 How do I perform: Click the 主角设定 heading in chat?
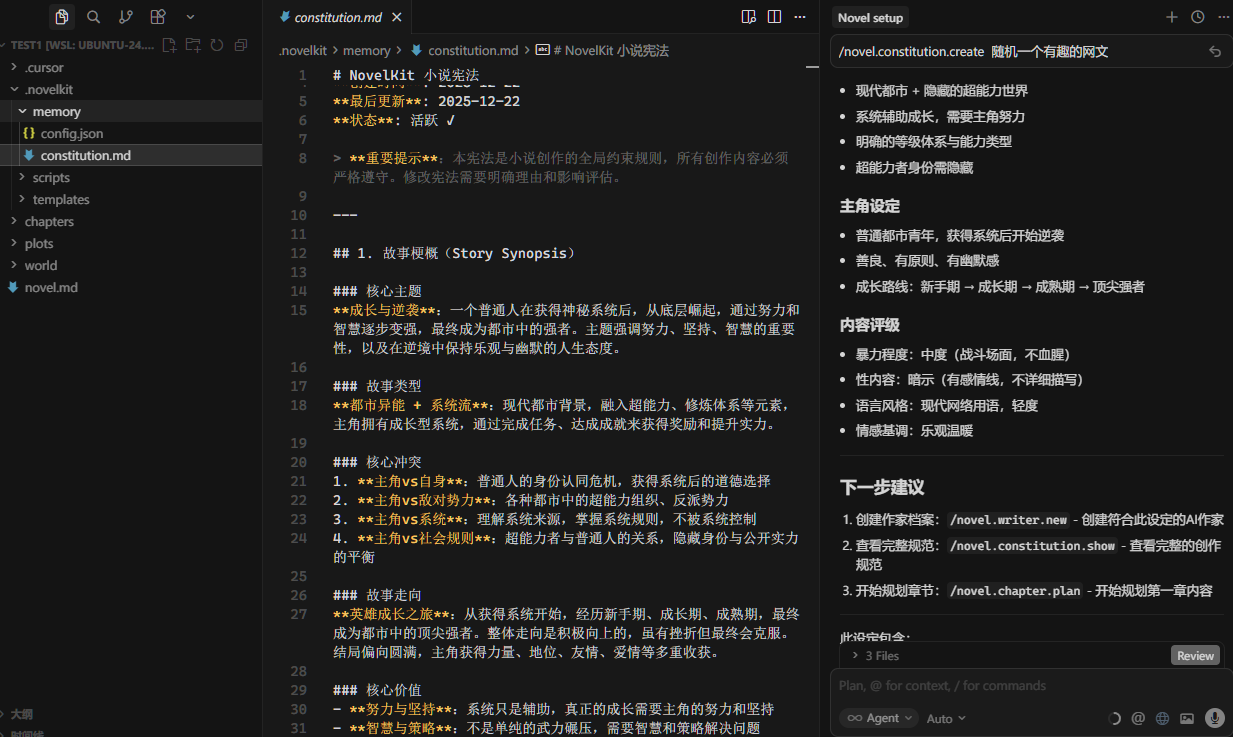(870, 206)
